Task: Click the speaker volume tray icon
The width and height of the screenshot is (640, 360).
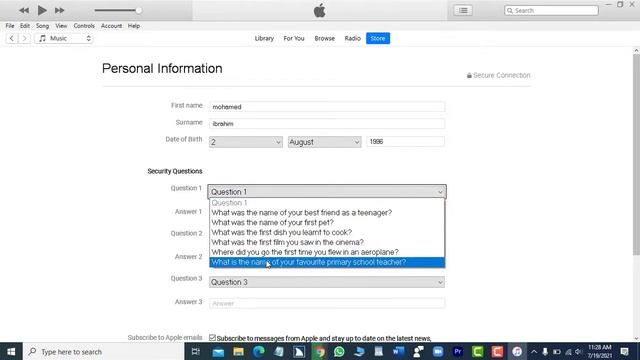Action: point(578,351)
